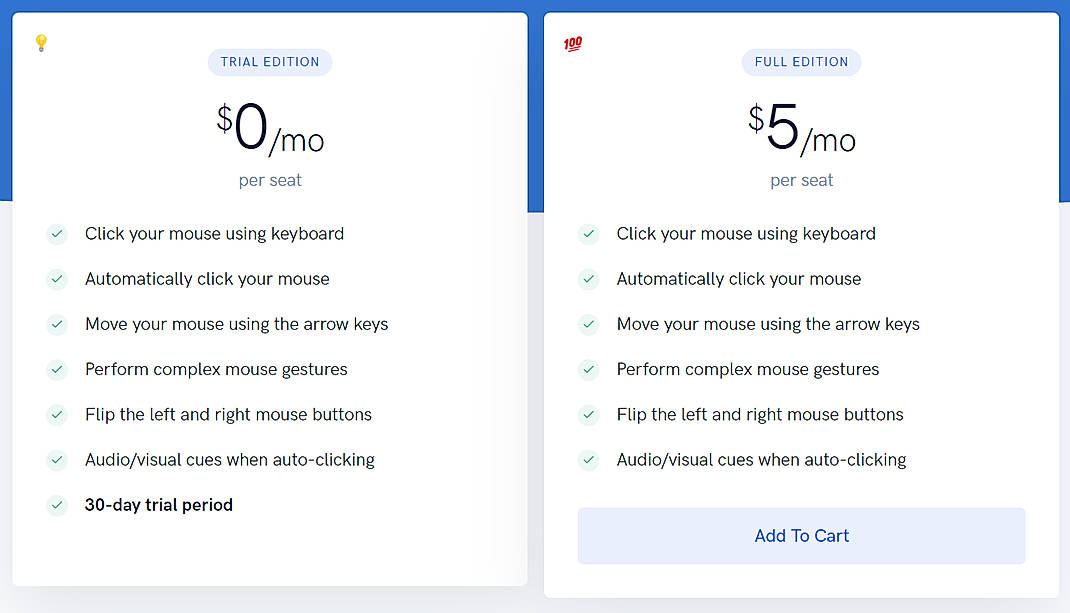The image size is (1070, 613).
Task: Click the checkmark next to "Perform complex mouse gestures" on Trial
Action: 57,370
